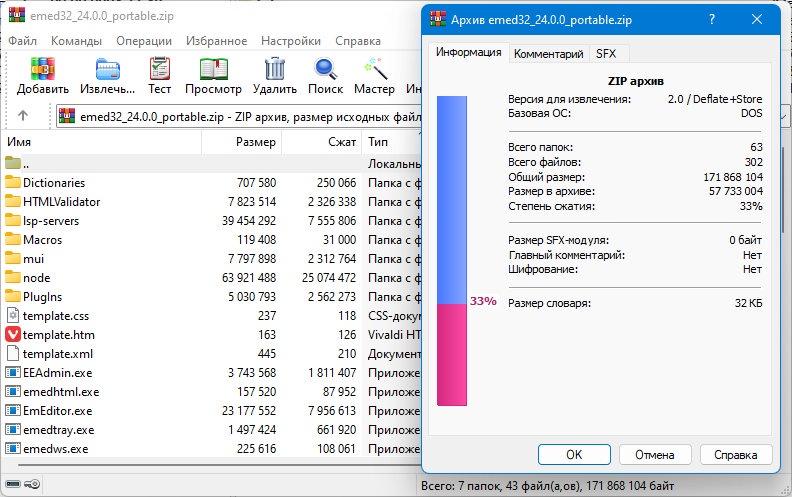Switch to the Комментарий tab
Image resolution: width=792 pixels, height=497 pixels.
click(549, 54)
